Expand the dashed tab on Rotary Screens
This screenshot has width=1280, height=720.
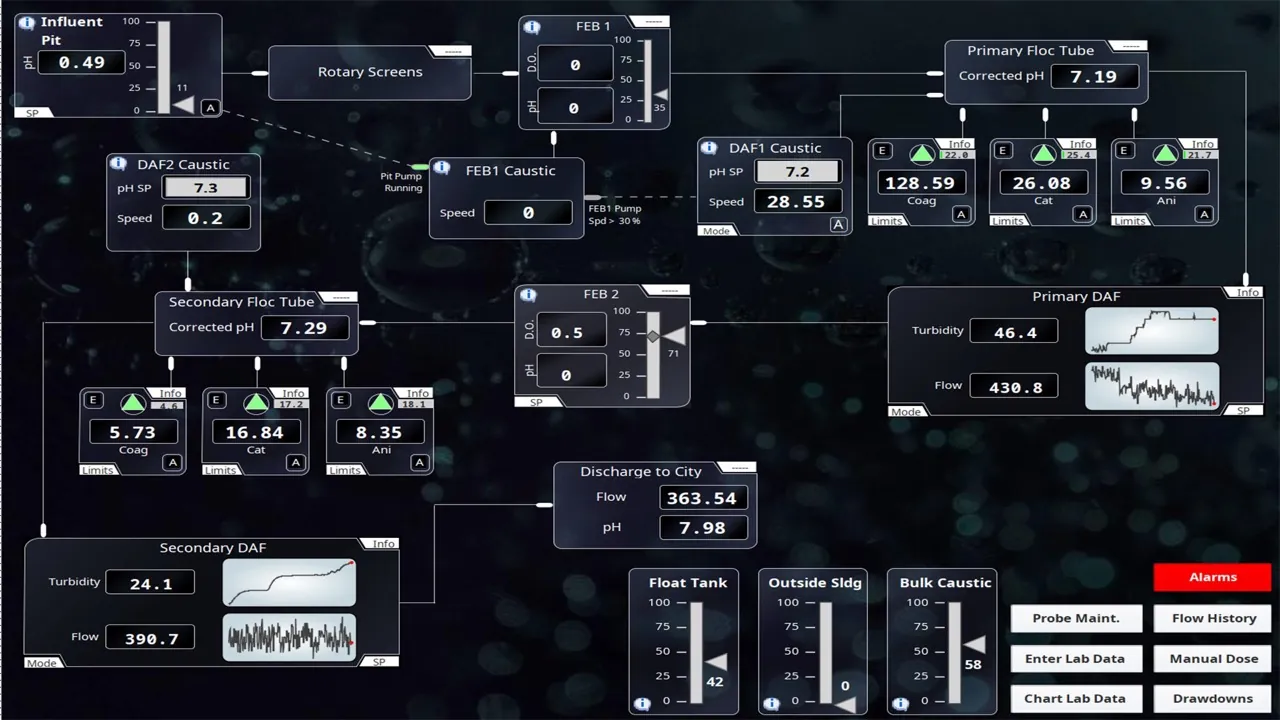pos(451,50)
